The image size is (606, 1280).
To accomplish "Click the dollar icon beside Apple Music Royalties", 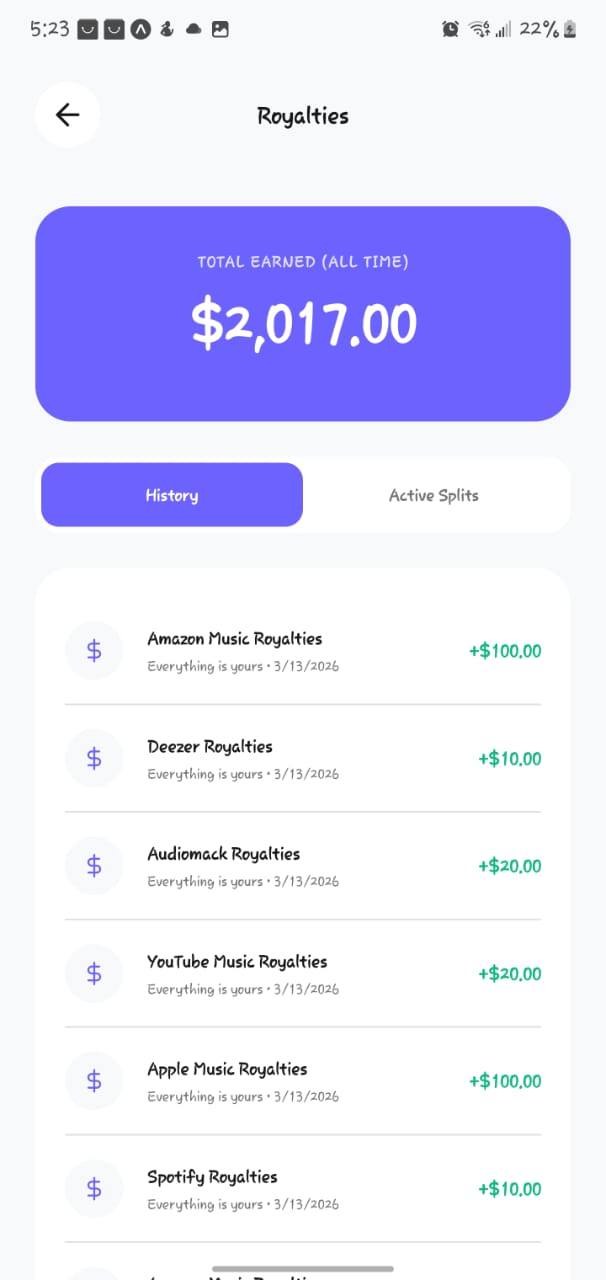I will 94,1081.
